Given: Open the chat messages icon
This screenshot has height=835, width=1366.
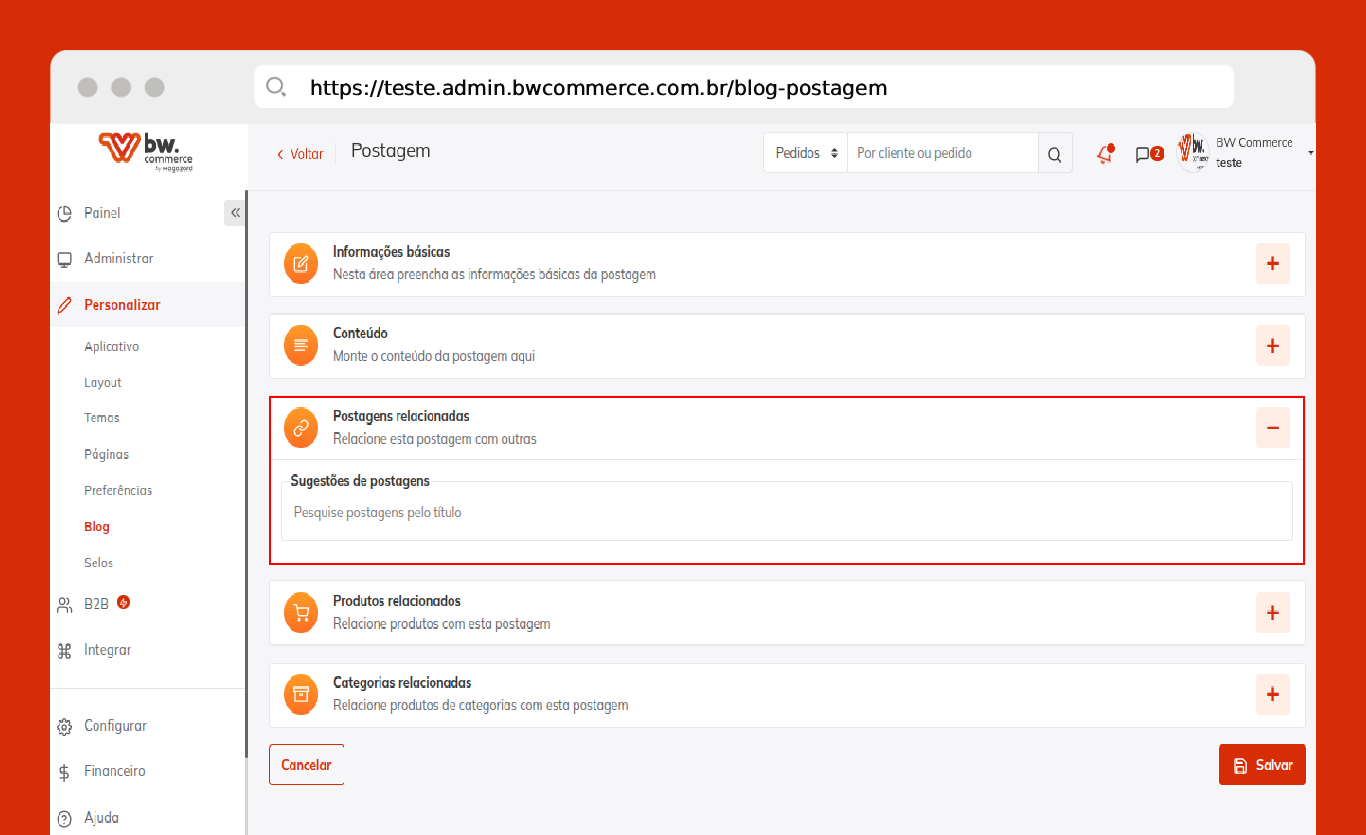Looking at the screenshot, I should point(1143,154).
